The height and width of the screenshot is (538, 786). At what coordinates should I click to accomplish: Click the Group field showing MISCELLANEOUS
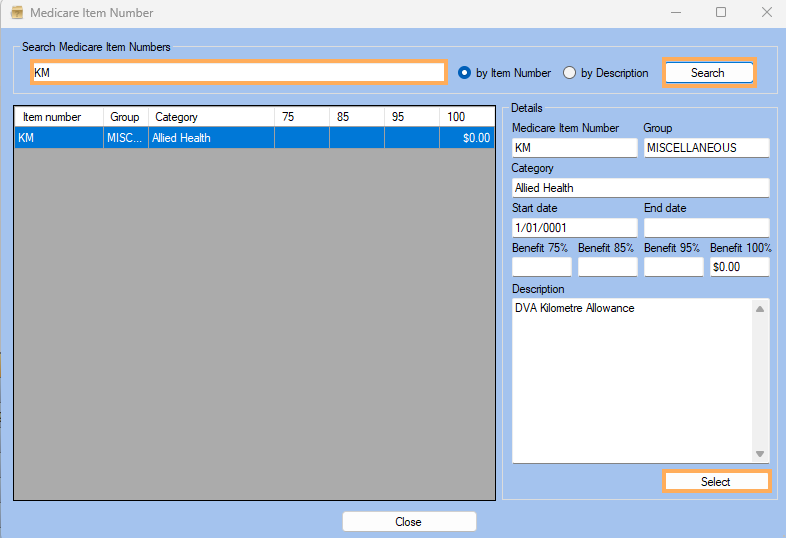706,148
